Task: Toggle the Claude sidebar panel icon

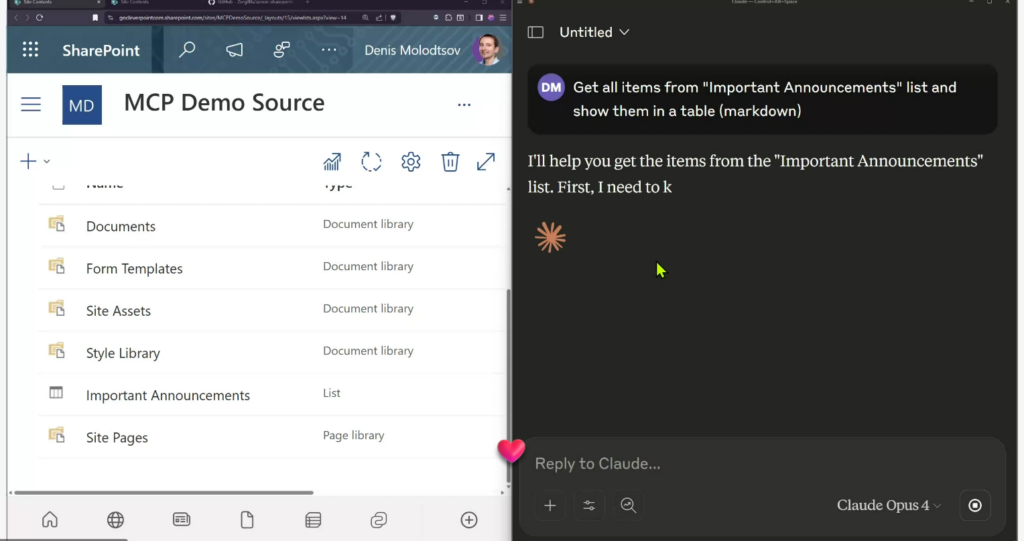Action: [536, 32]
